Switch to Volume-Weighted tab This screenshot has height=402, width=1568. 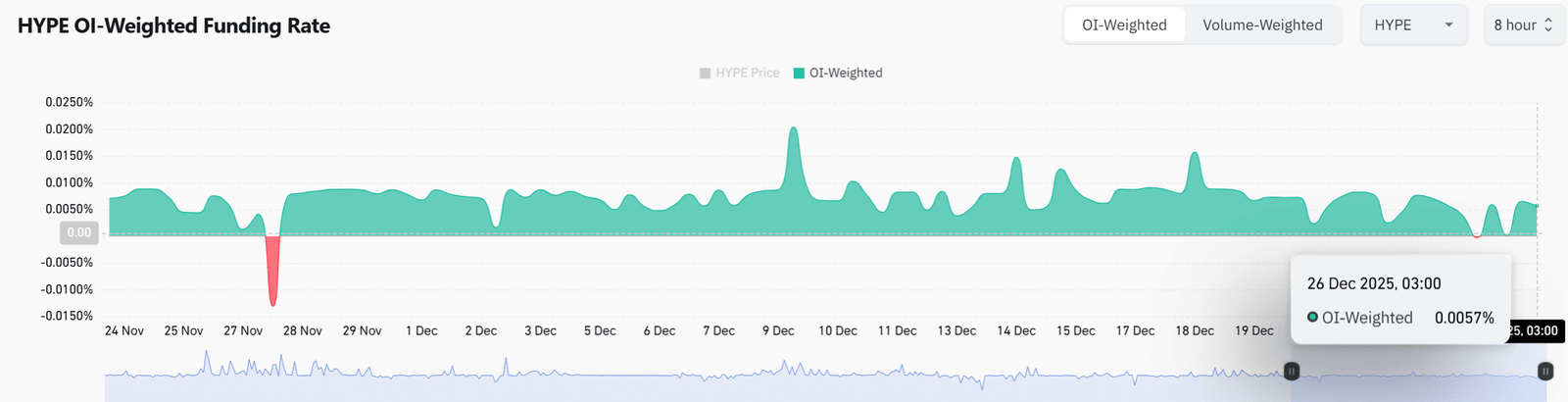(x=1262, y=25)
